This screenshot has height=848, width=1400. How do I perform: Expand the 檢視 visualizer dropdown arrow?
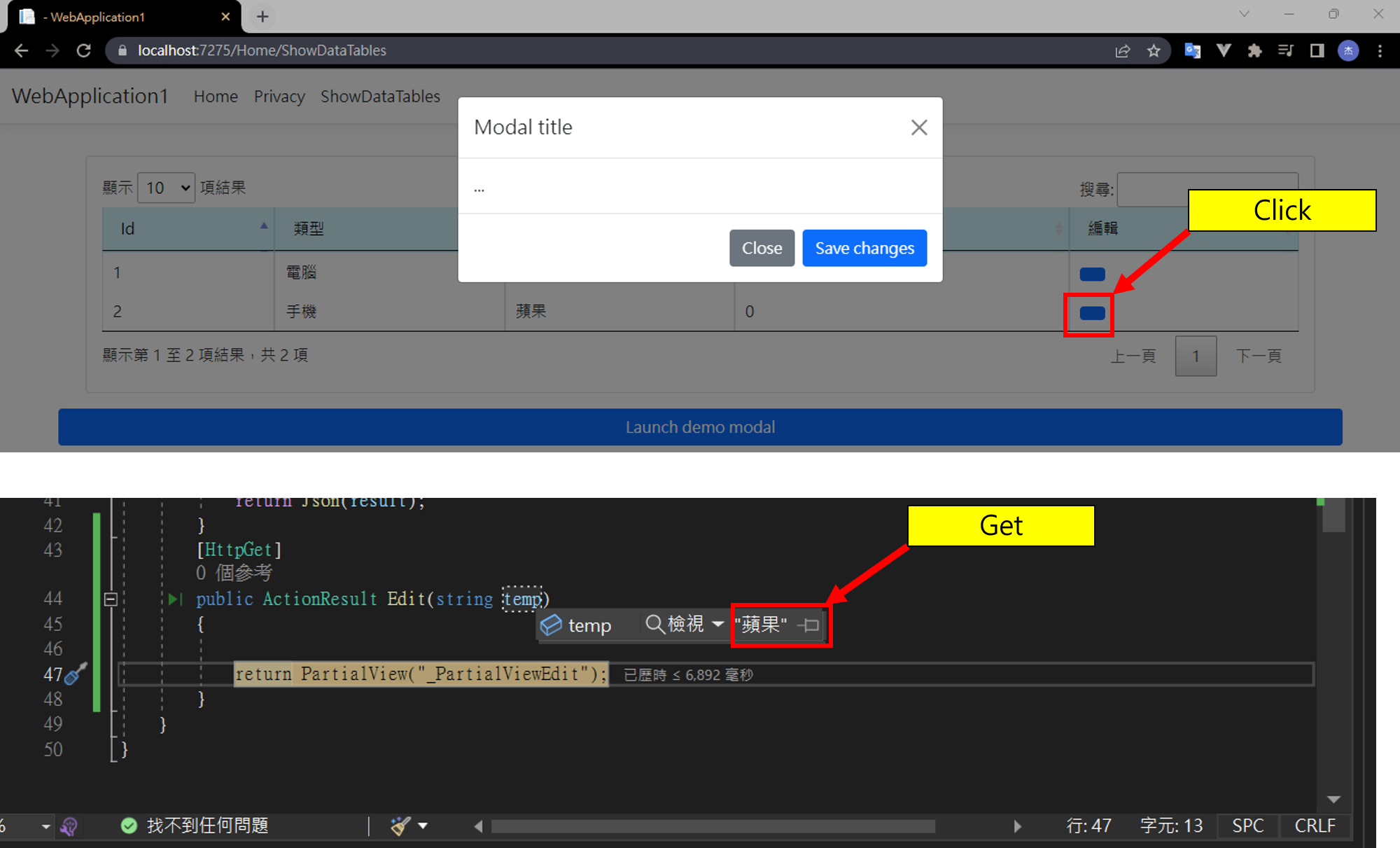pos(717,623)
